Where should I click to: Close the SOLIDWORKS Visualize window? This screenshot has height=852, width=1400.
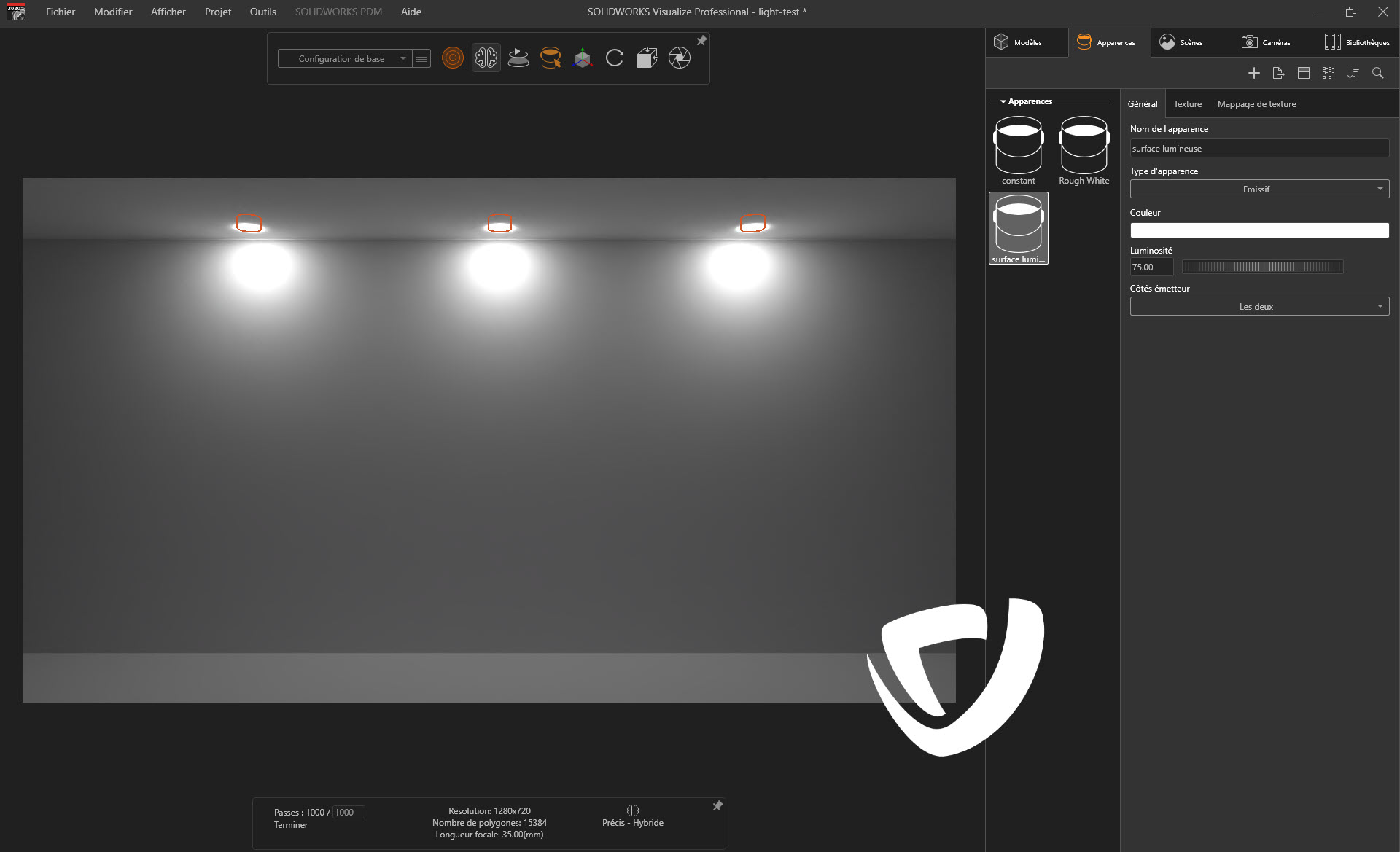click(1382, 12)
